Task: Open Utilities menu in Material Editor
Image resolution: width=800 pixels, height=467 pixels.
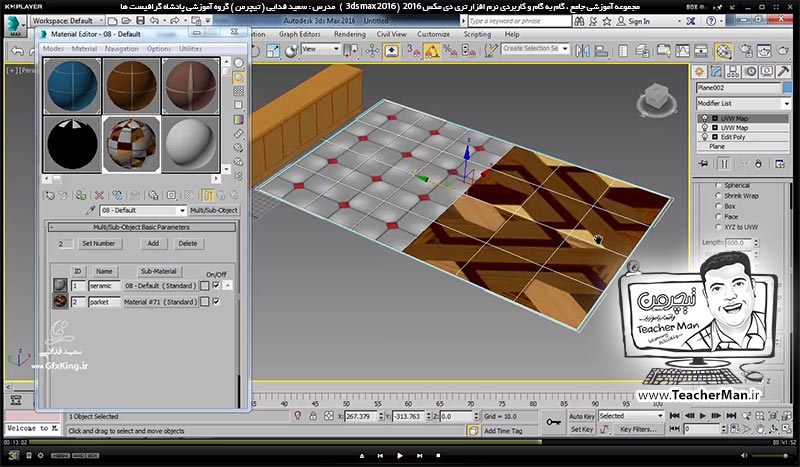Action: (x=190, y=48)
